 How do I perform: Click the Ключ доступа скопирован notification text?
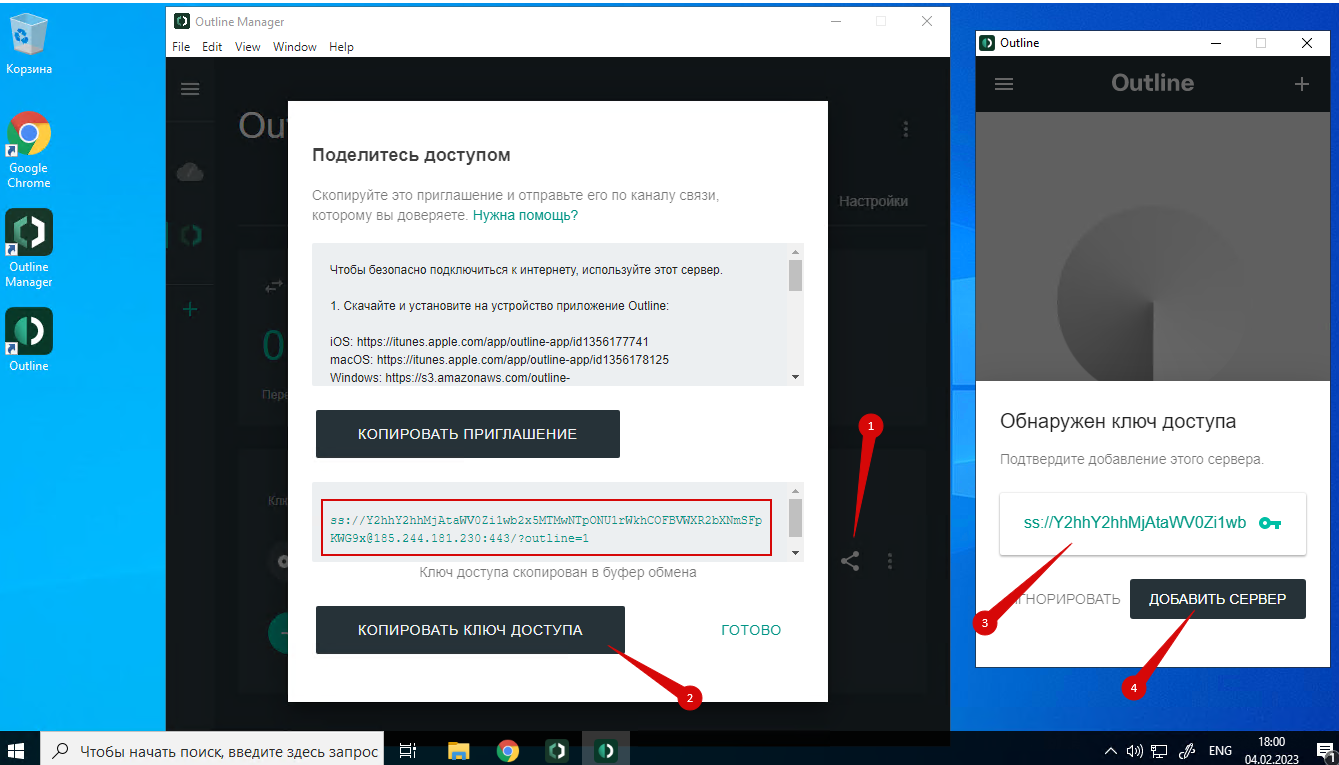click(558, 573)
